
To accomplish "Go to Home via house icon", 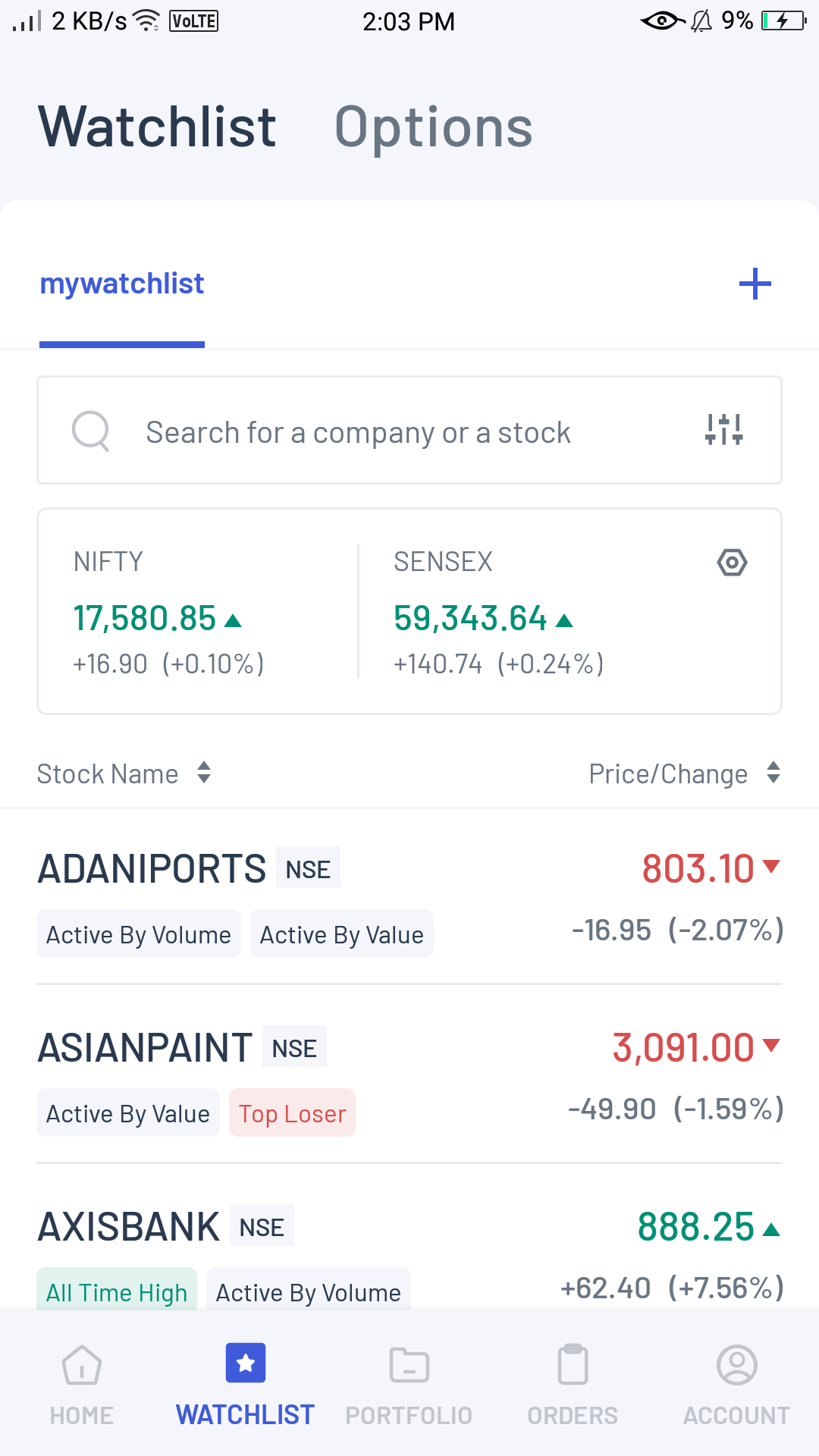I will 82,1365.
